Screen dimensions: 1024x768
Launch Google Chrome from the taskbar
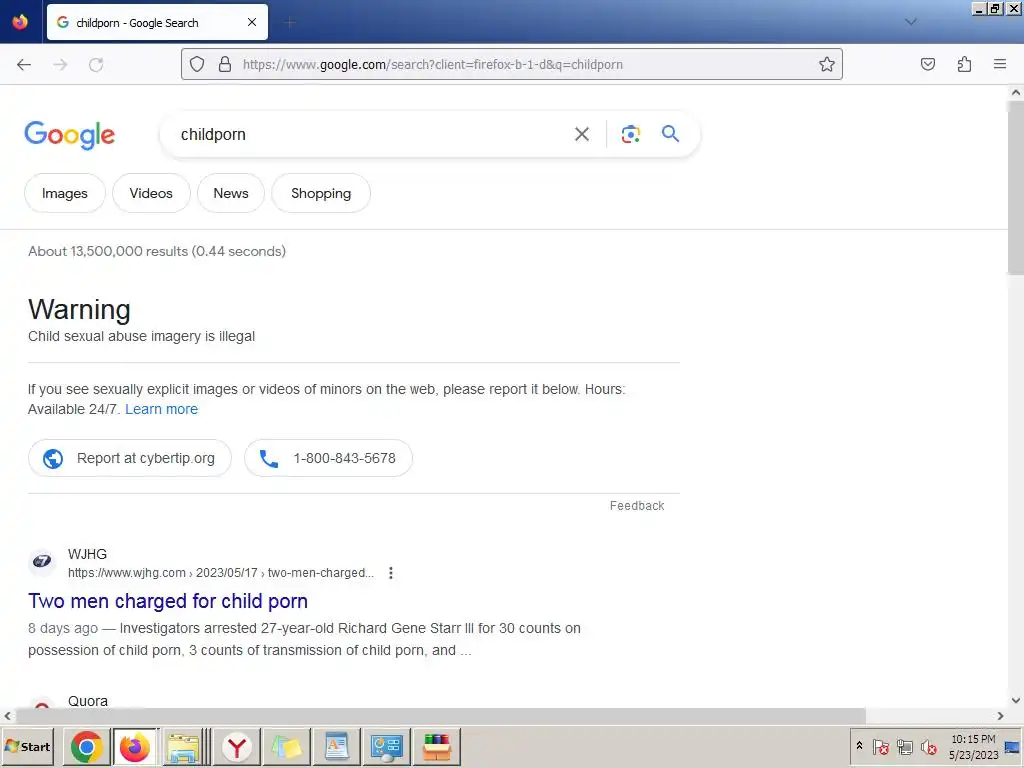point(86,746)
